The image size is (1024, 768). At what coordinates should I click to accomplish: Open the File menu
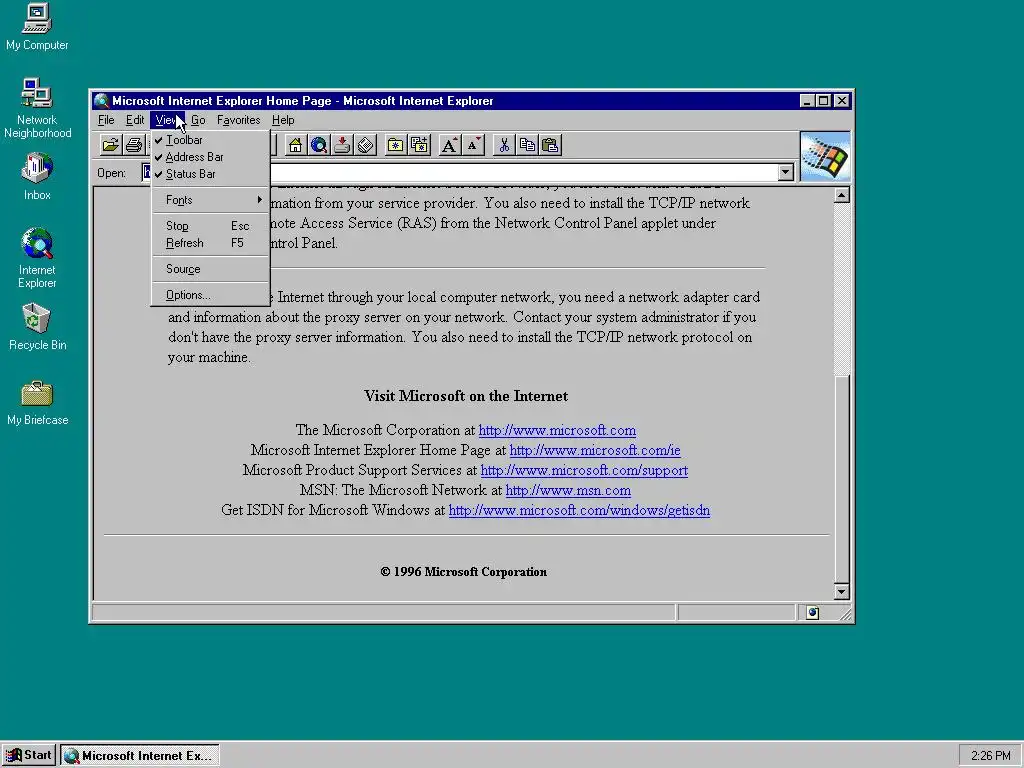(106, 120)
